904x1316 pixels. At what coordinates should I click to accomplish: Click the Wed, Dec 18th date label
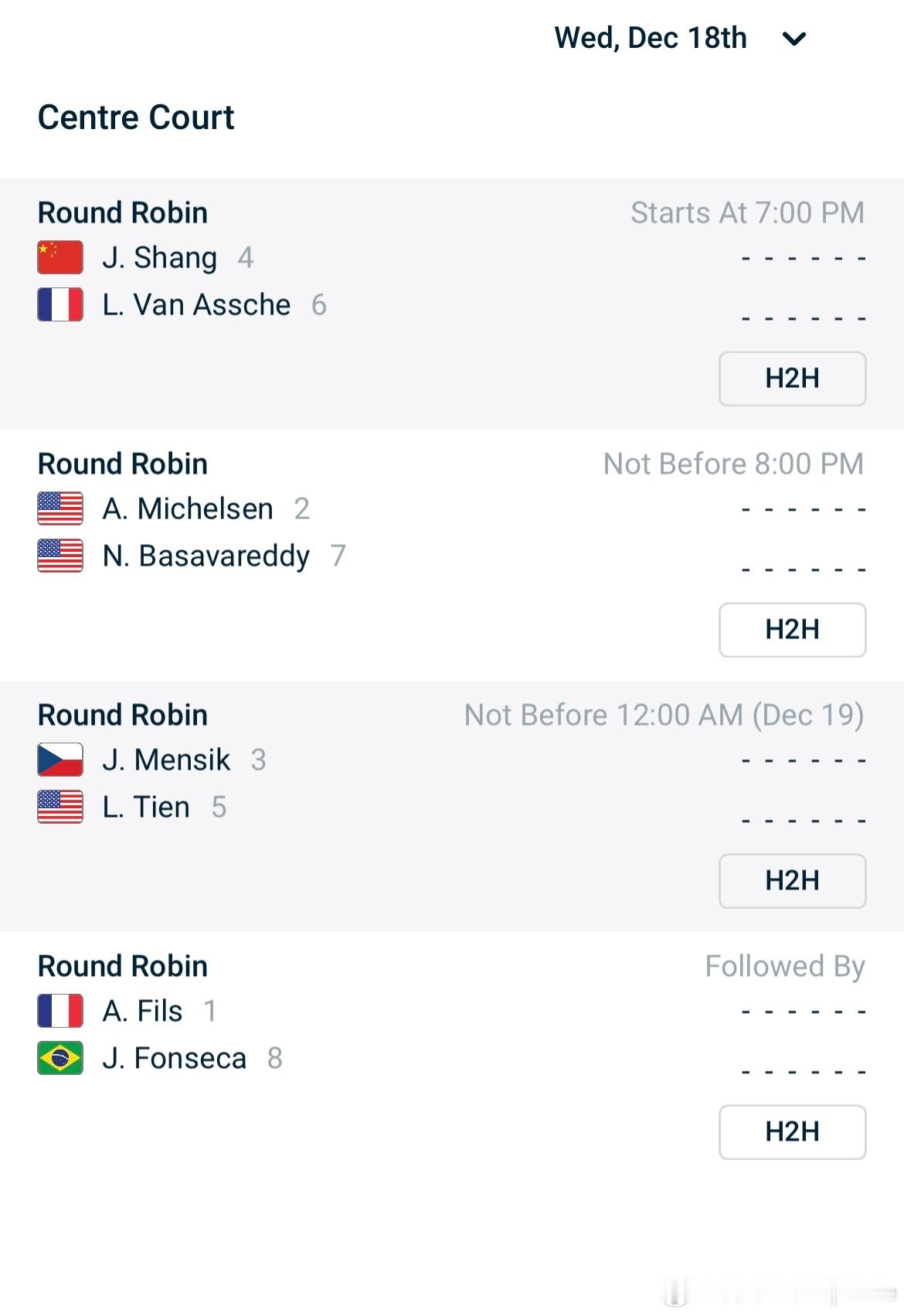pos(651,38)
